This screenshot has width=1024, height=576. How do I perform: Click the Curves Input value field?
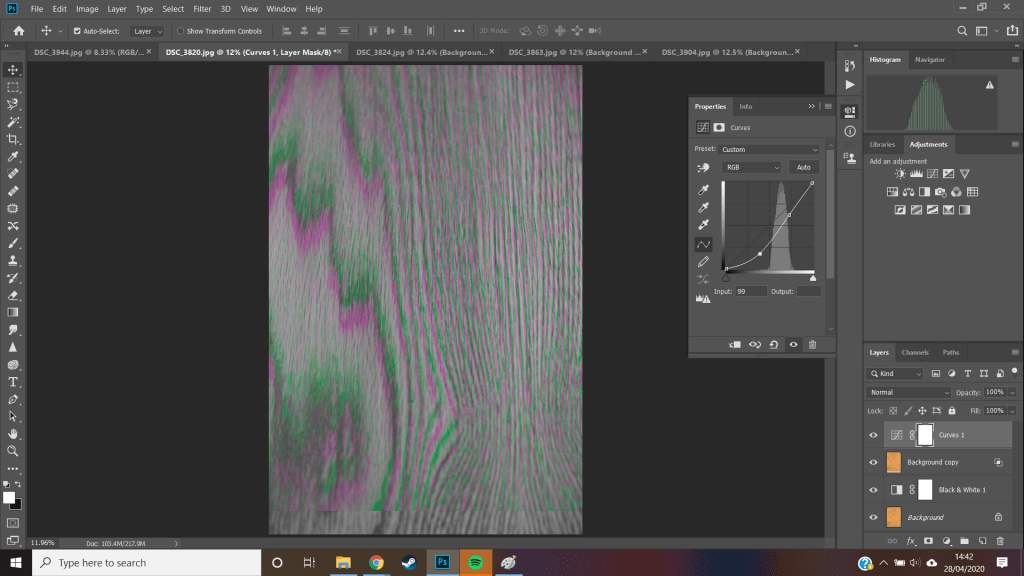(751, 291)
